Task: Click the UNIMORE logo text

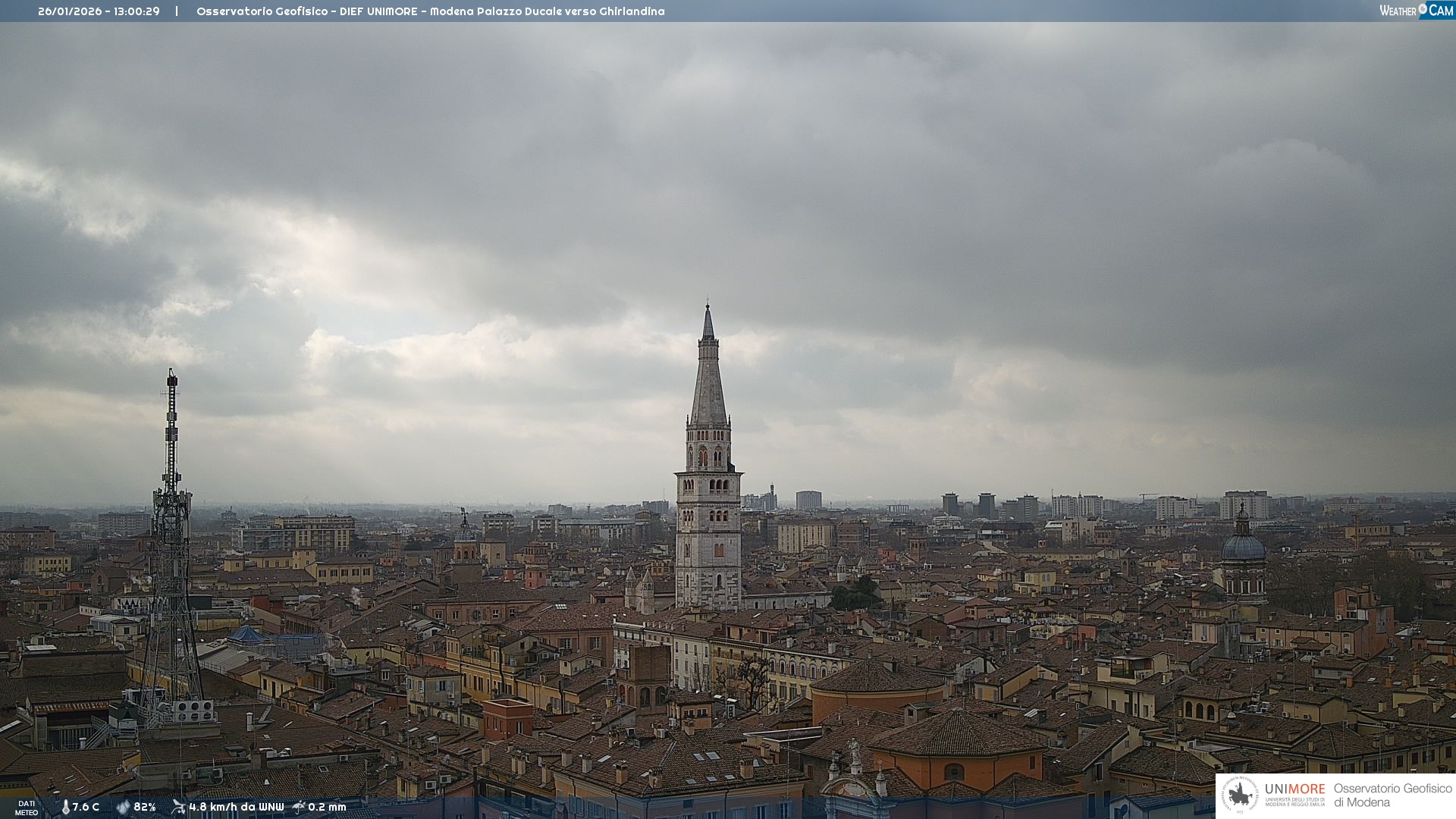Action: (x=1294, y=789)
